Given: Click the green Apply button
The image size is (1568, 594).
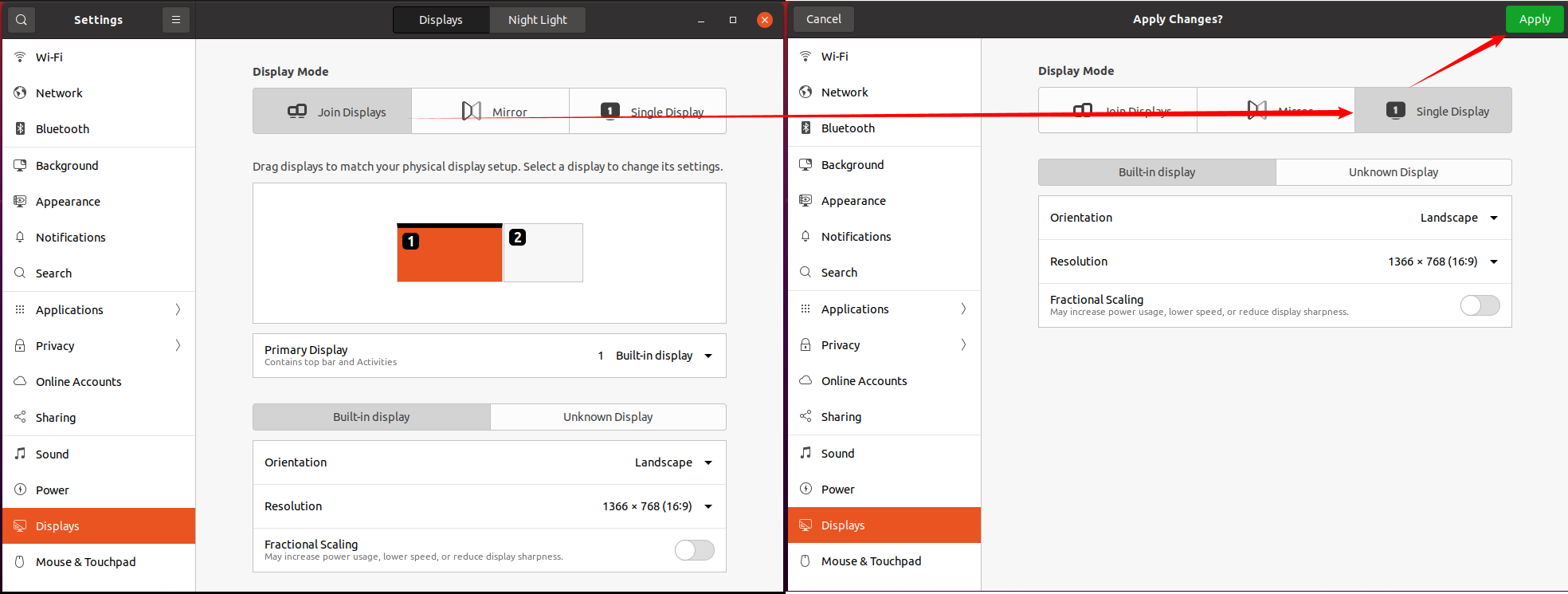Looking at the screenshot, I should [x=1535, y=19].
